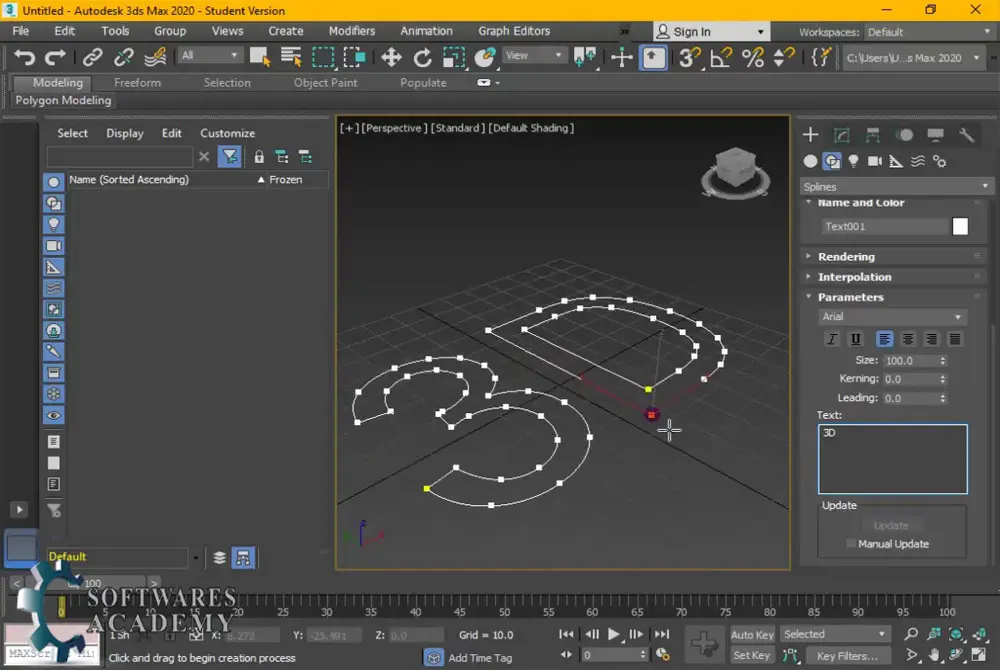Switch to the Freeform ribbon tab
This screenshot has width=1000, height=670.
[137, 83]
